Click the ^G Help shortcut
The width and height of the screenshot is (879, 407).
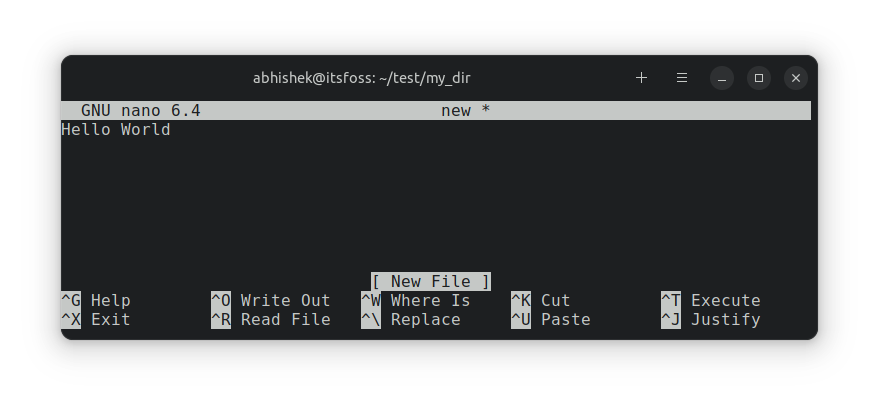[96, 300]
